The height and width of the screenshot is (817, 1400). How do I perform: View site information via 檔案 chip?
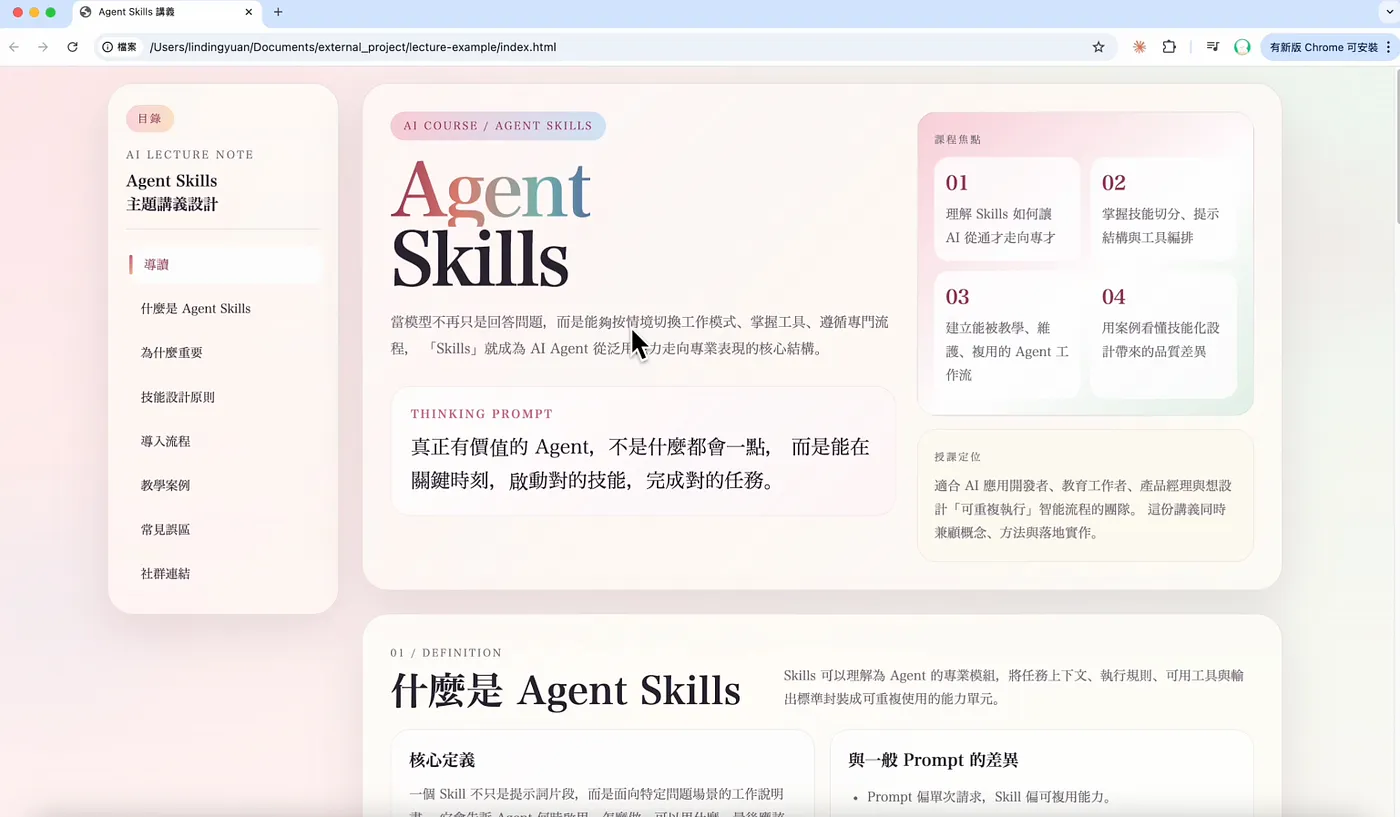tap(120, 47)
